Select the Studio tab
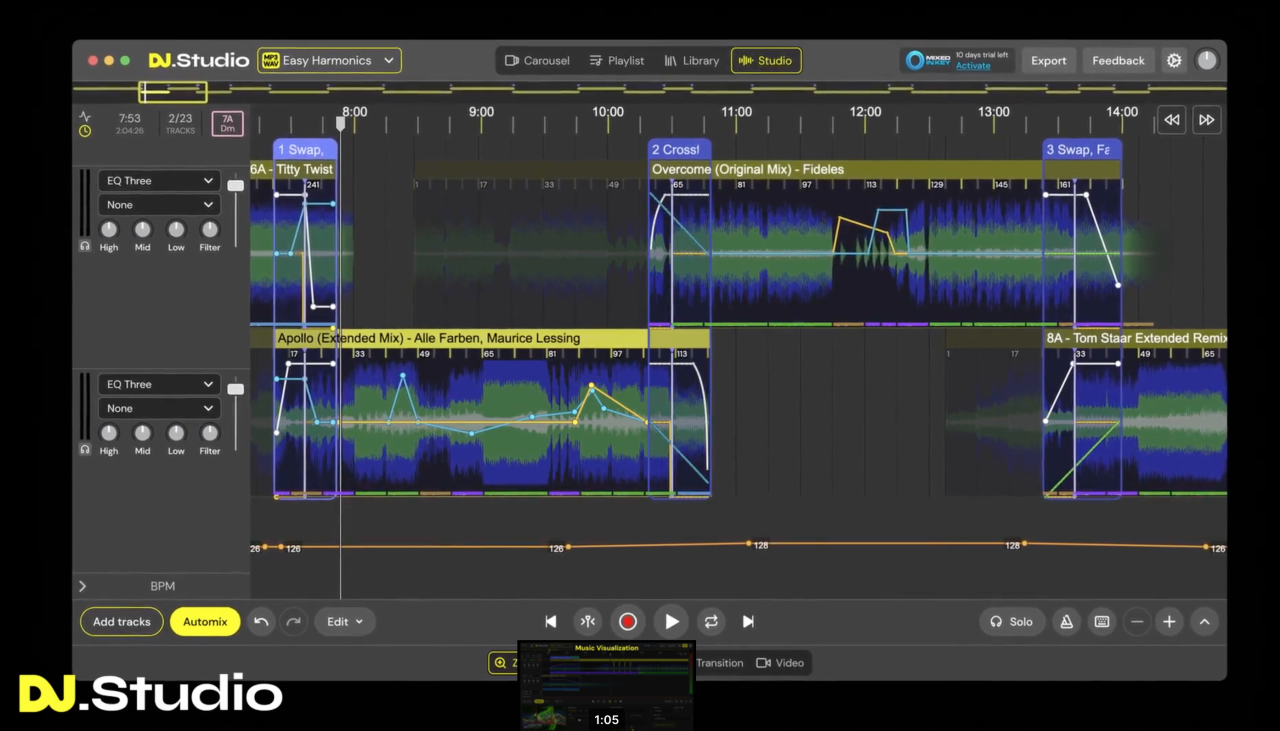The width and height of the screenshot is (1280, 731). click(766, 60)
